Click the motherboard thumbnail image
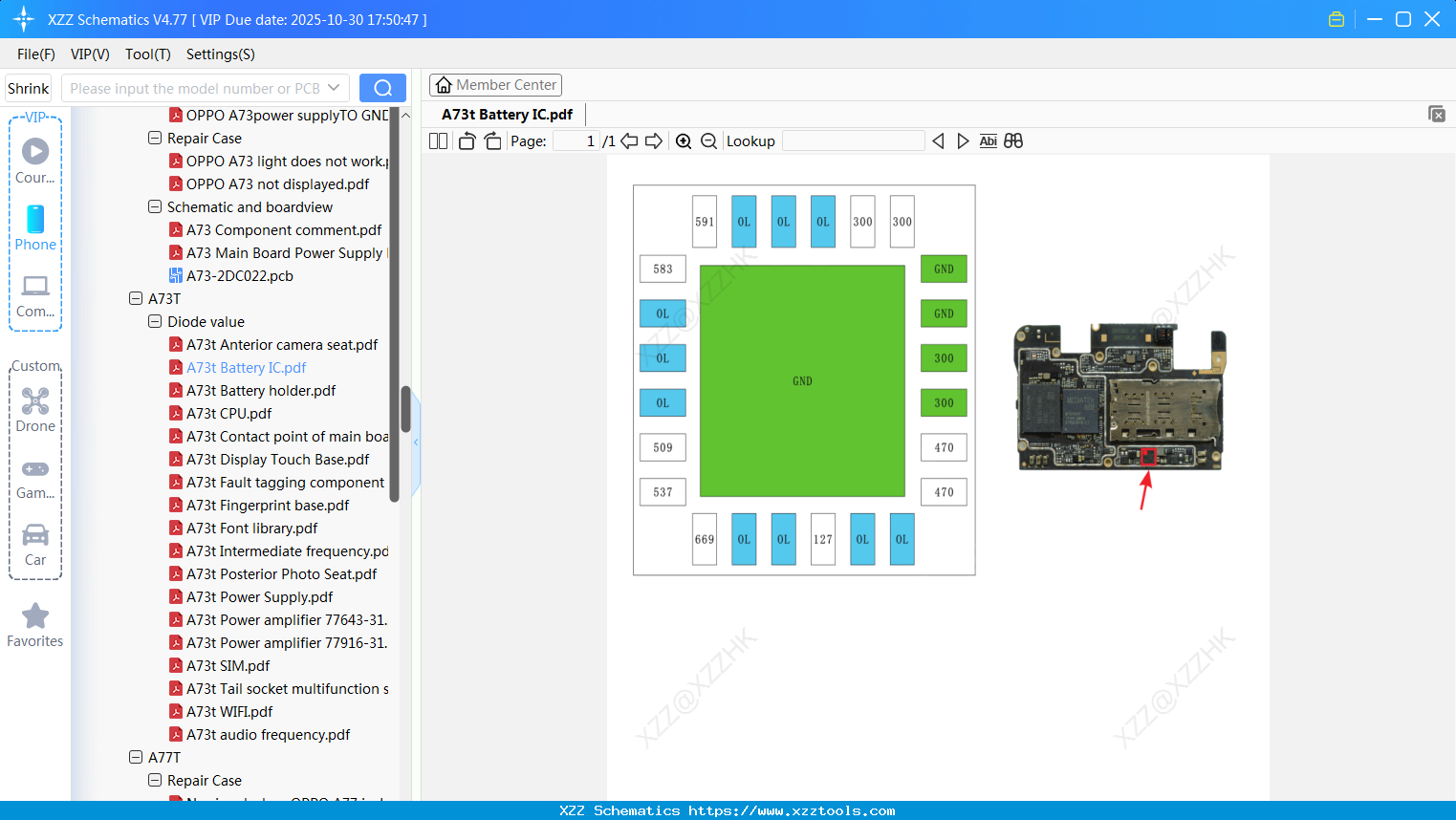The image size is (1456, 820). point(1119,398)
